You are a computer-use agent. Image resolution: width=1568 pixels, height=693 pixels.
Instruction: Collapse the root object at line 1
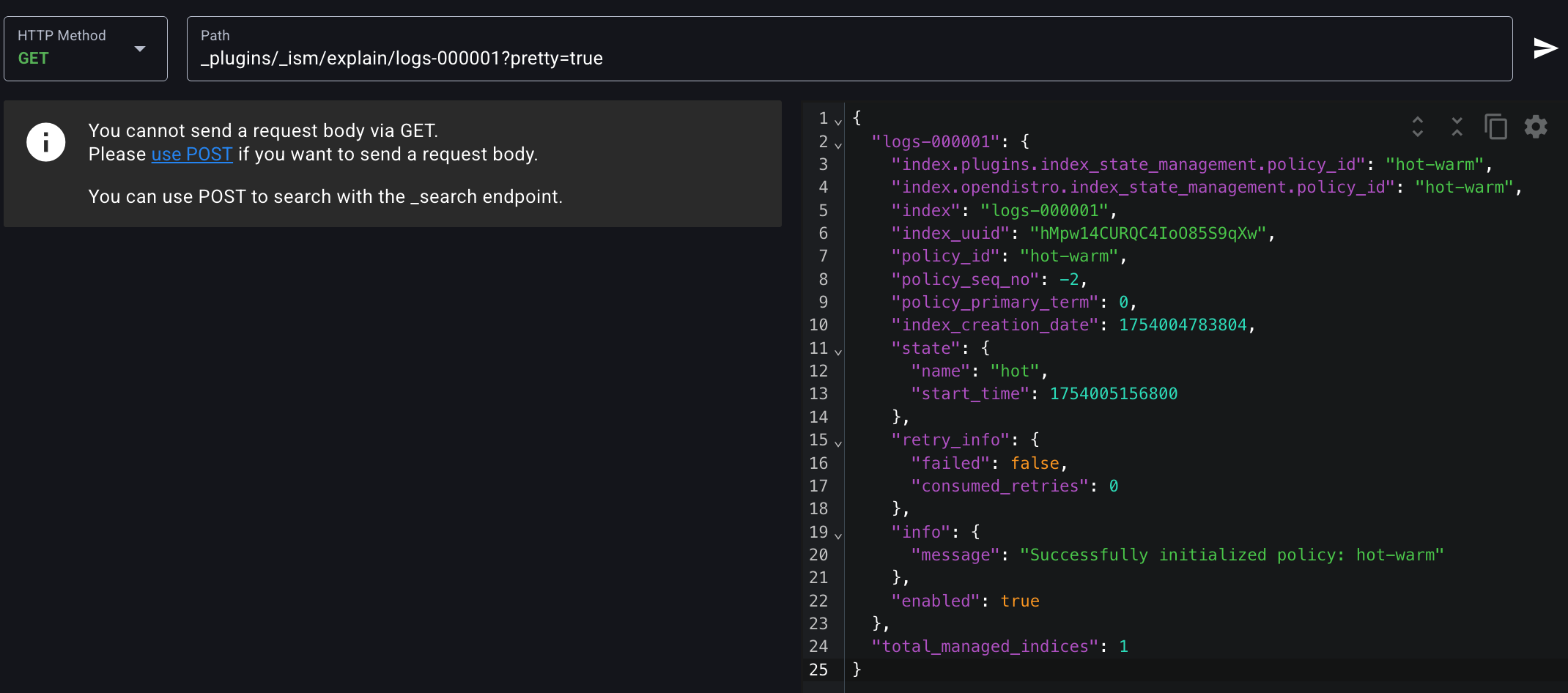(x=838, y=121)
